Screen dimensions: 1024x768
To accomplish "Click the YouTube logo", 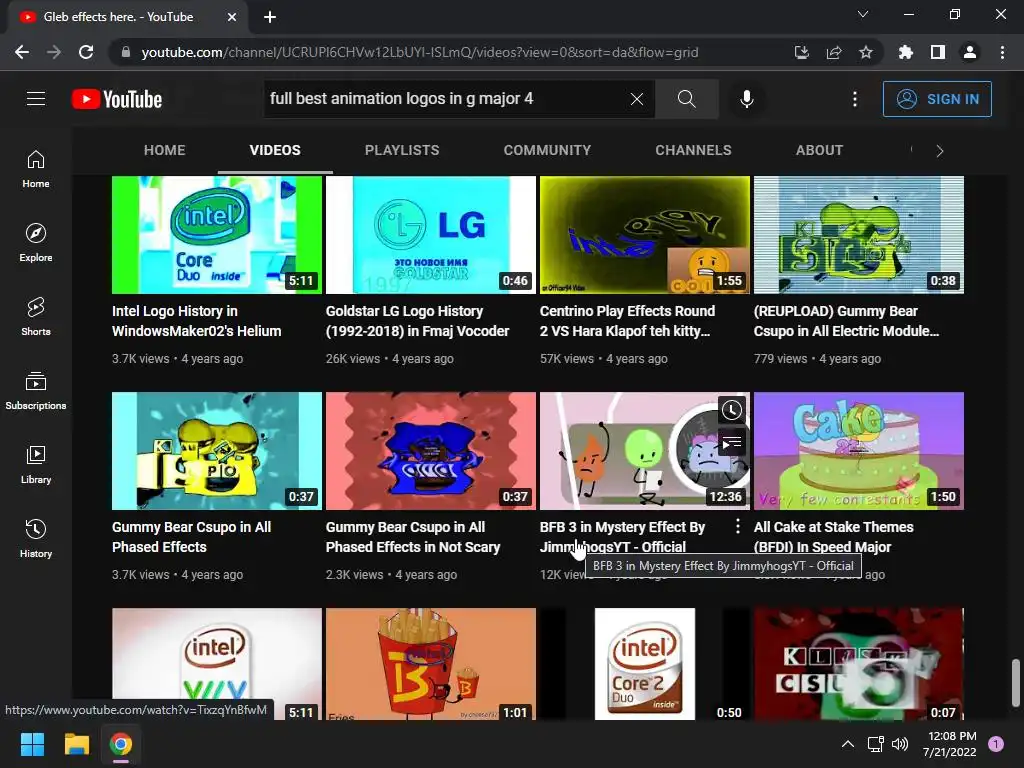I will [117, 99].
